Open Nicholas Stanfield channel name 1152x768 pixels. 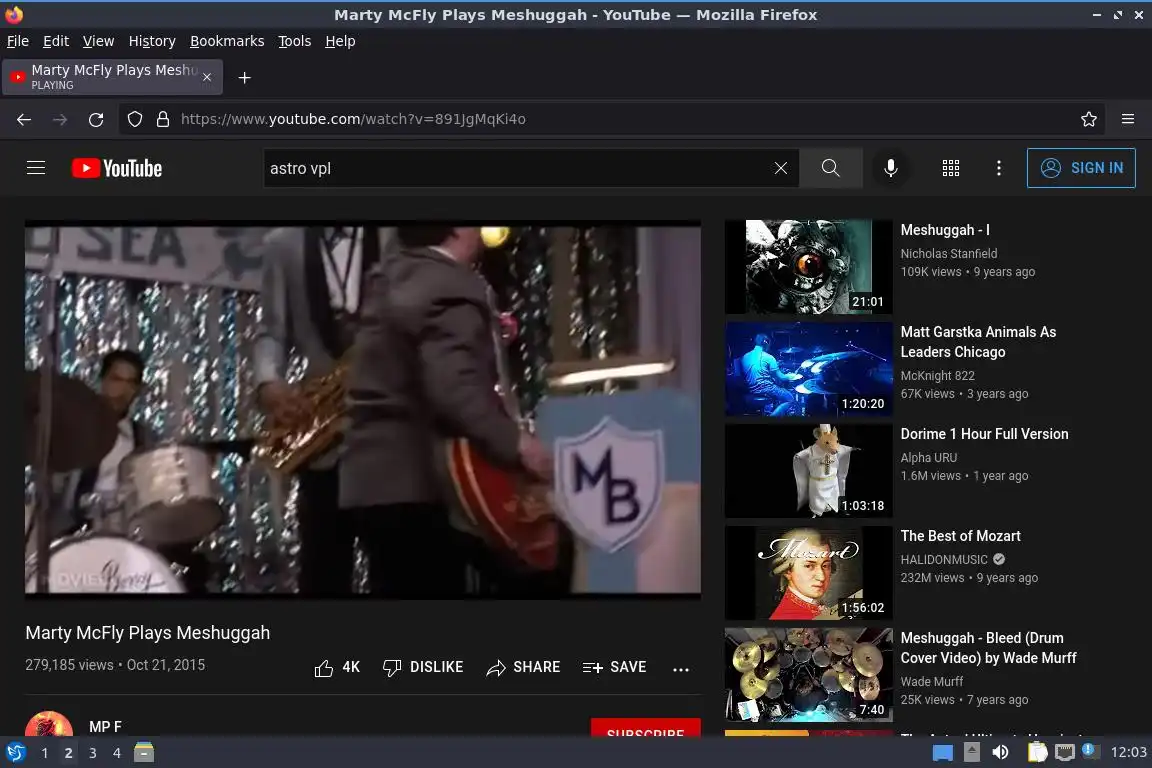948,254
